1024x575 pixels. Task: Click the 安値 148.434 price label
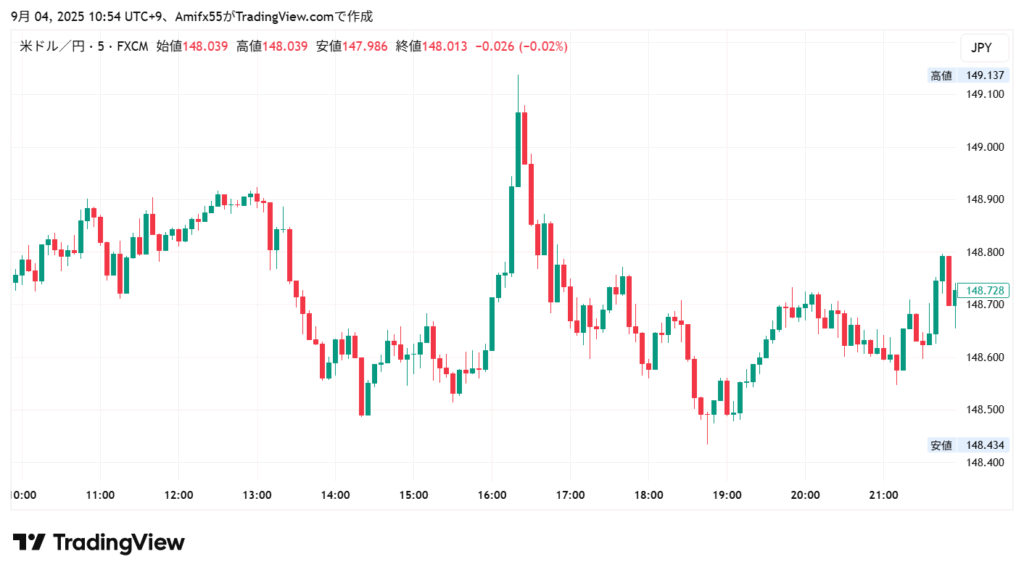(982, 445)
